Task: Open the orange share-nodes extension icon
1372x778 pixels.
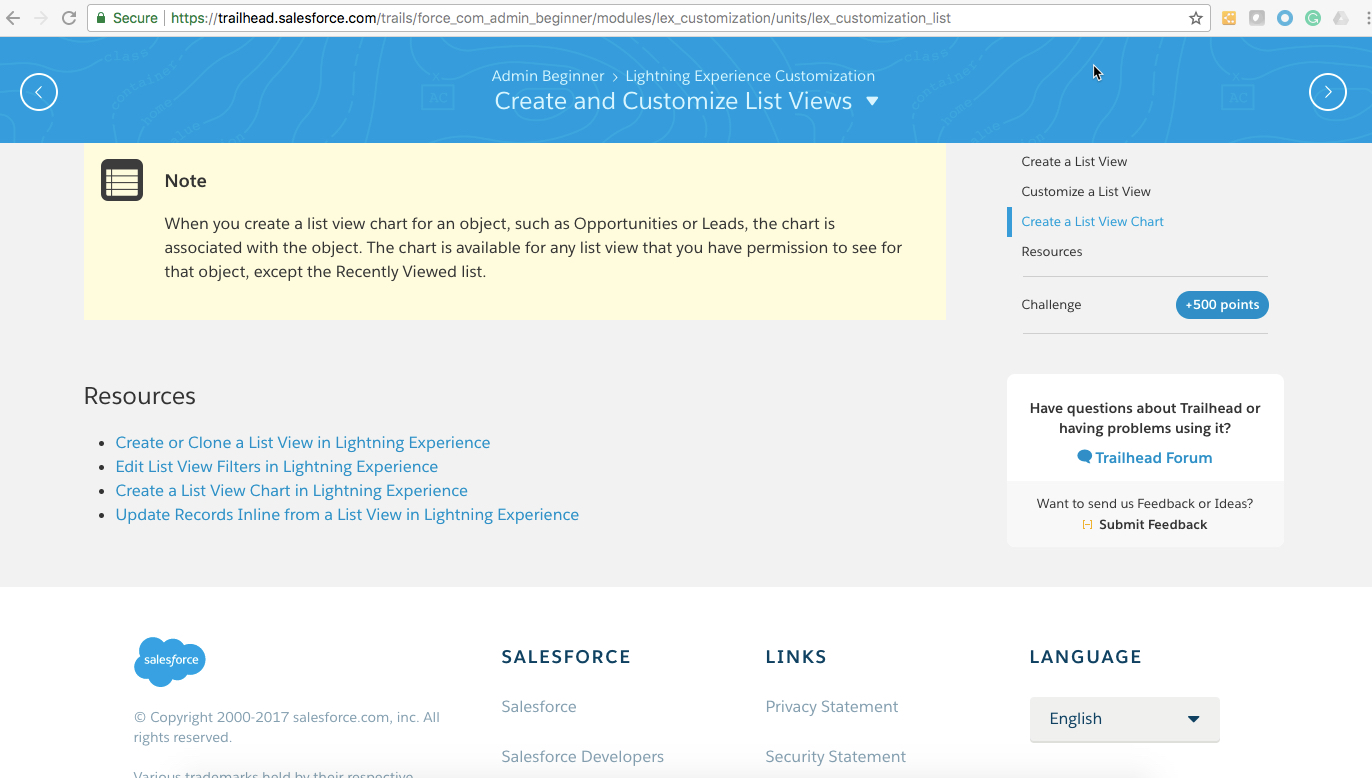Action: pos(1229,18)
